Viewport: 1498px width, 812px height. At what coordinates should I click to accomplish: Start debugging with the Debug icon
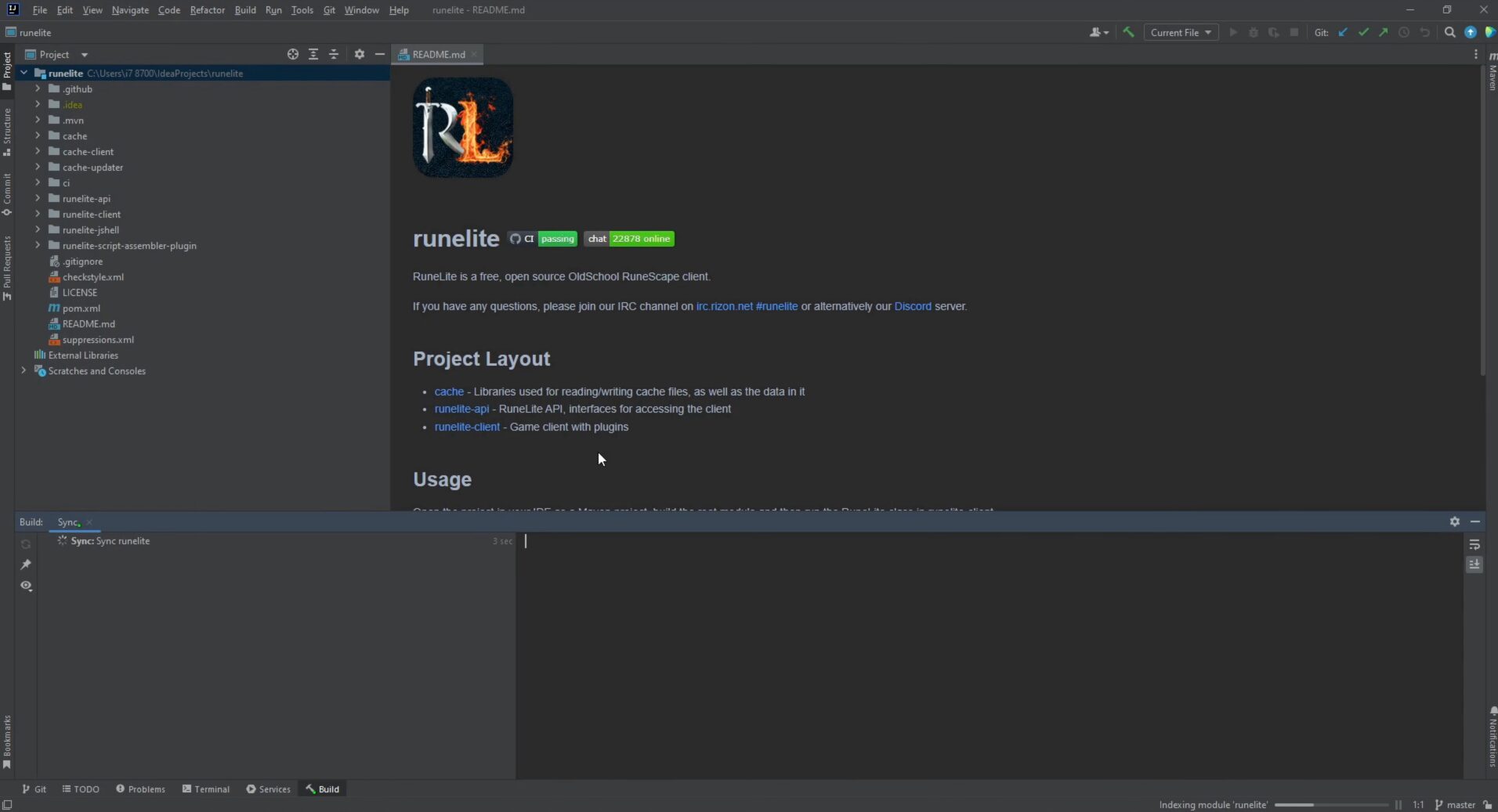1254,32
